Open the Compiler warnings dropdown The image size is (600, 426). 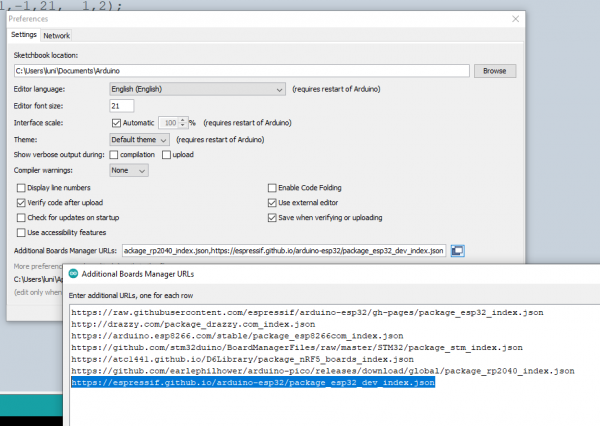[129, 171]
